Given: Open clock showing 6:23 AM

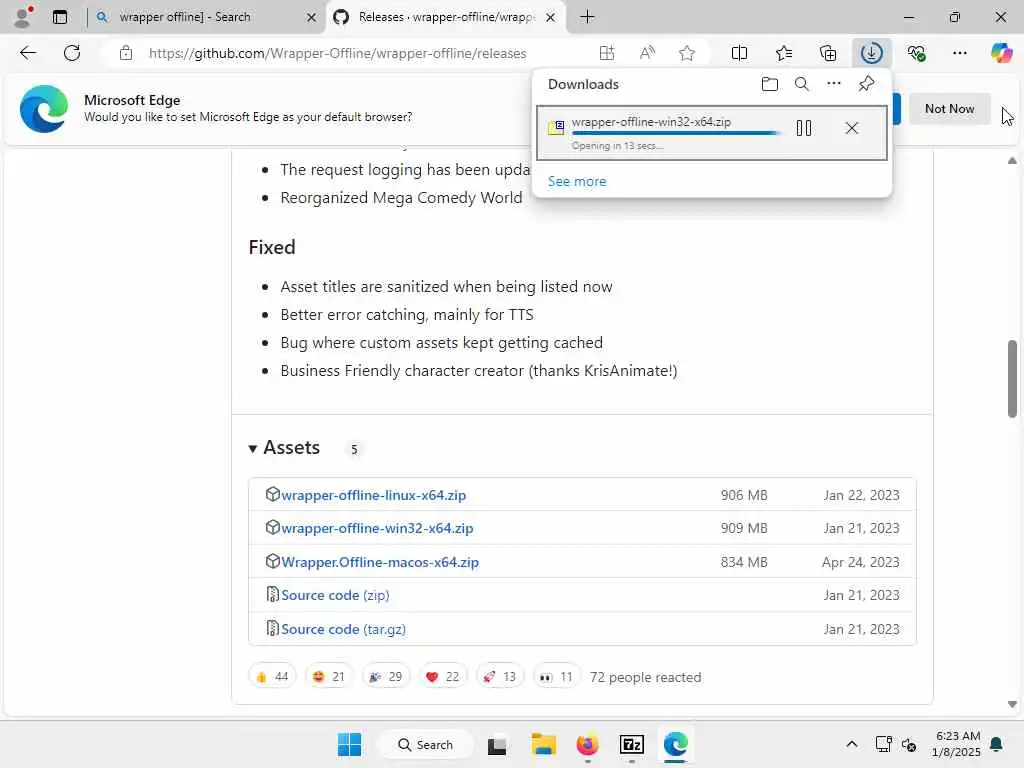Looking at the screenshot, I should pos(956,744).
